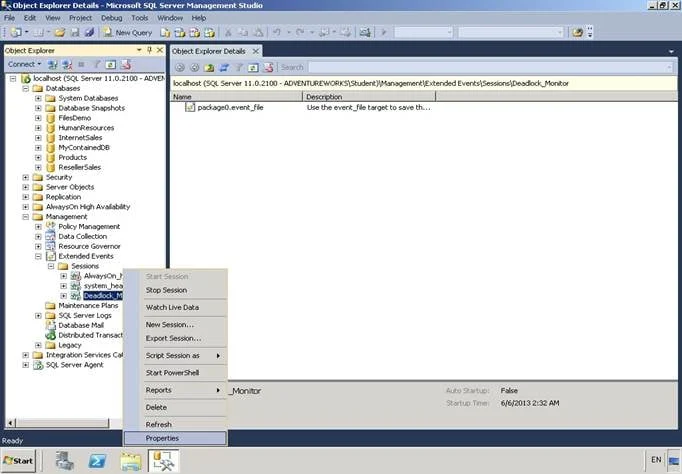Expand the HumanResources database node
The width and height of the screenshot is (682, 474).
[x=38, y=128]
